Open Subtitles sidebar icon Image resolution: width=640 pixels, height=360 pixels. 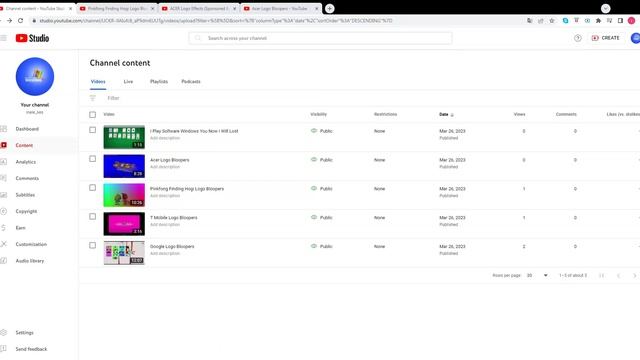tap(4, 195)
